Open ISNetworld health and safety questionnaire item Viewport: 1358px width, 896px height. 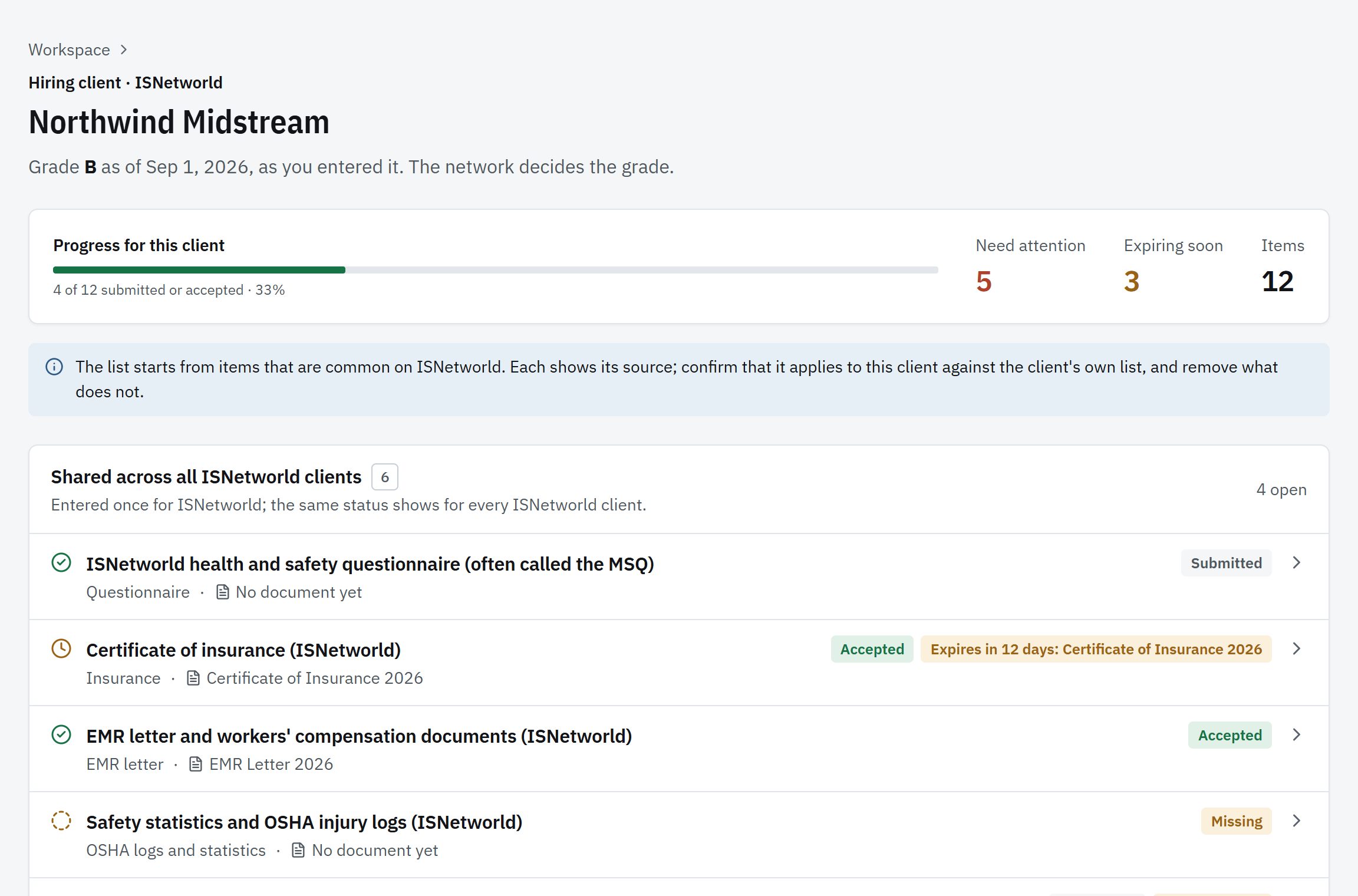point(370,564)
